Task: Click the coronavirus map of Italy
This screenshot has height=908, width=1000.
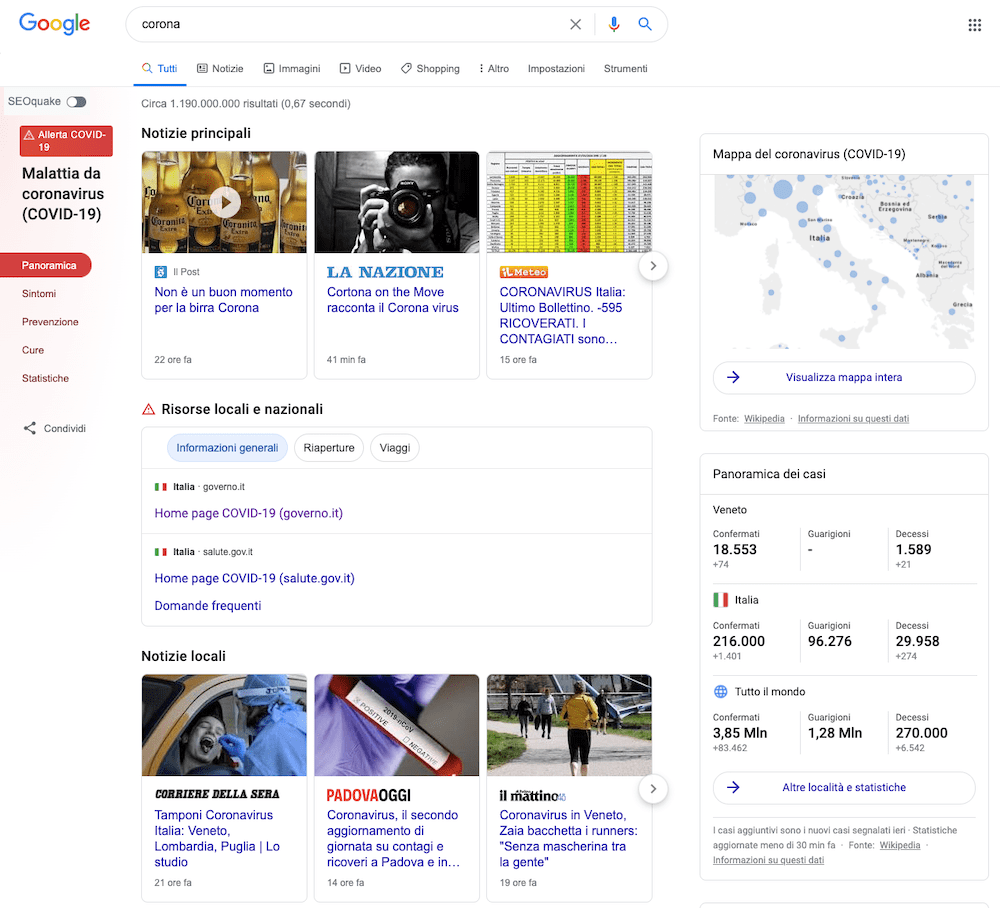Action: pos(844,262)
